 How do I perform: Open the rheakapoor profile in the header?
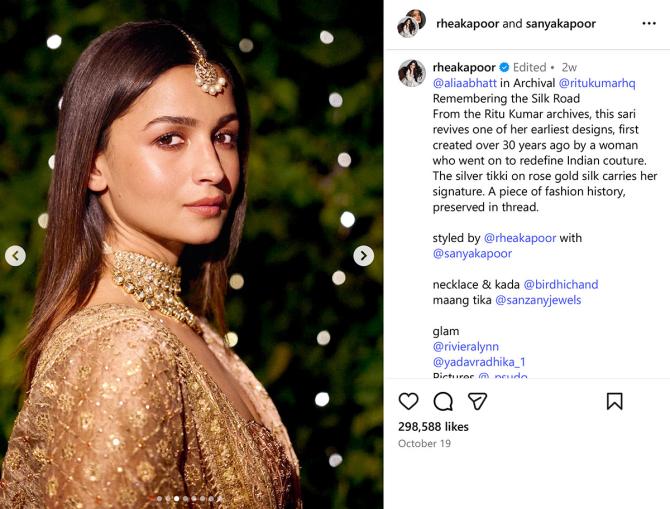[468, 23]
